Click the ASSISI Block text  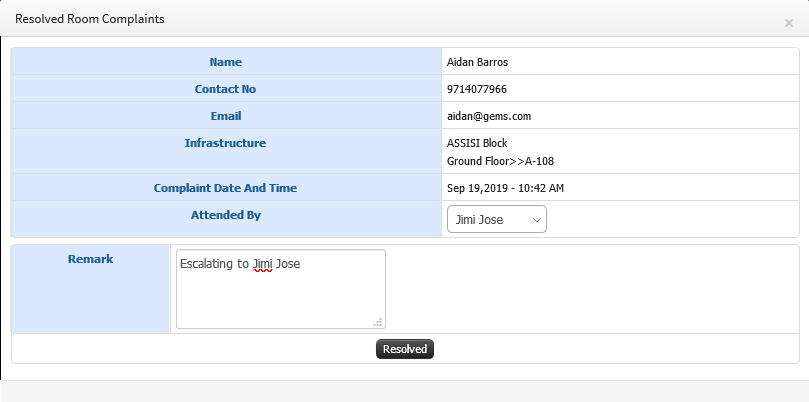477,143
